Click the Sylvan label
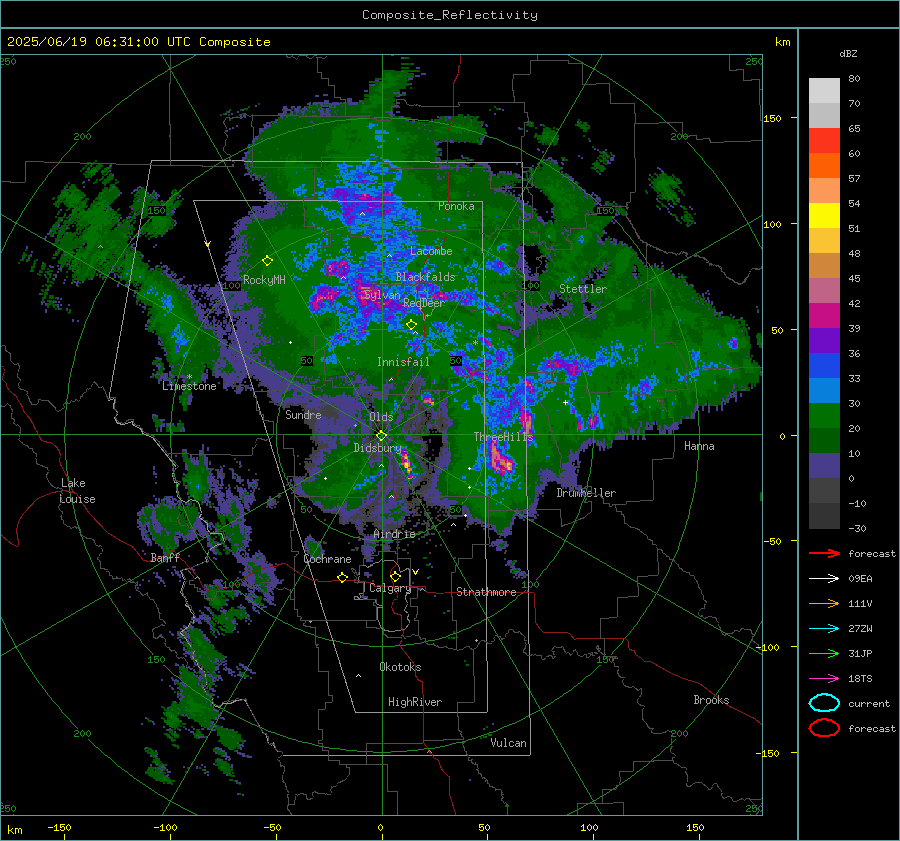The width and height of the screenshot is (900, 841). (382, 295)
